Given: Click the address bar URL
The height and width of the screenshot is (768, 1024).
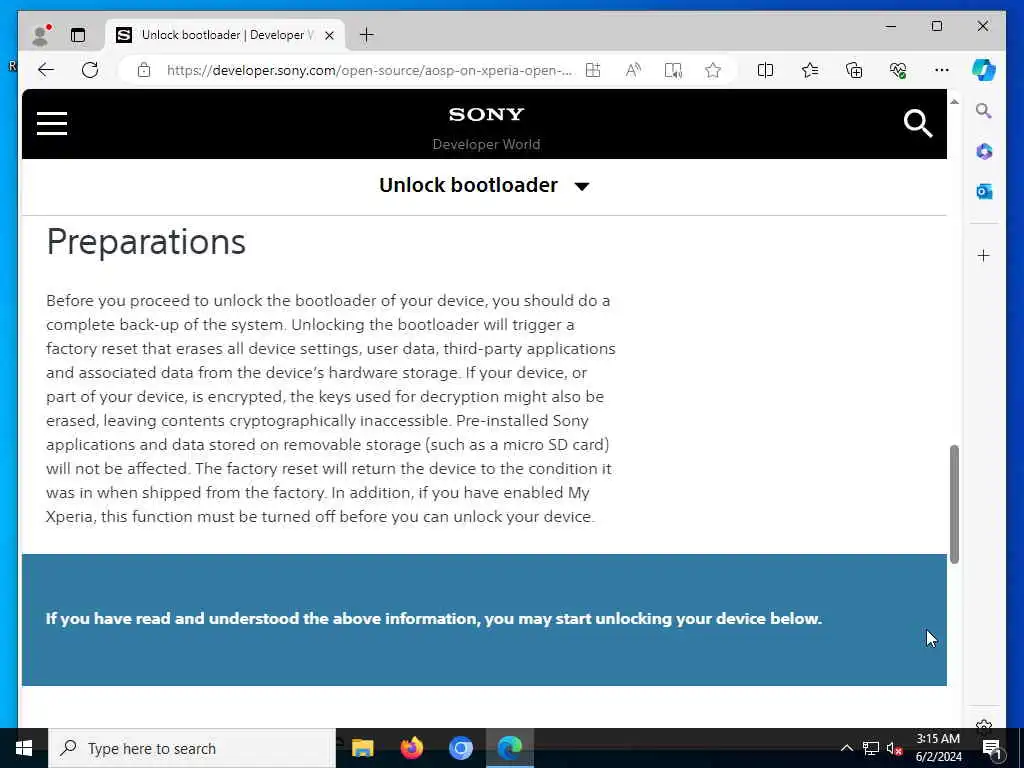Looking at the screenshot, I should 369,70.
